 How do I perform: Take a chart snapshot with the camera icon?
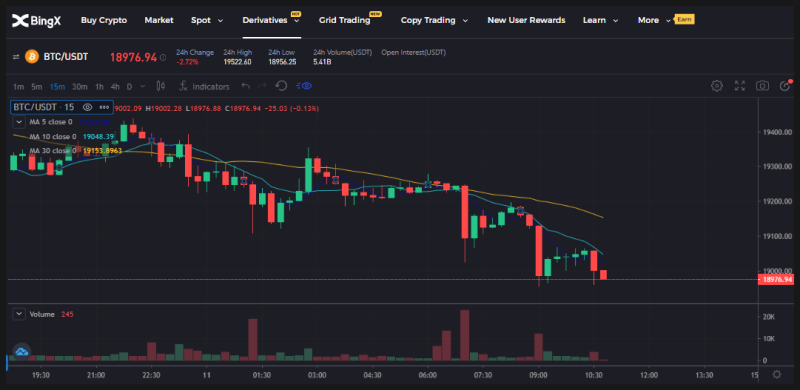pyautogui.click(x=762, y=86)
